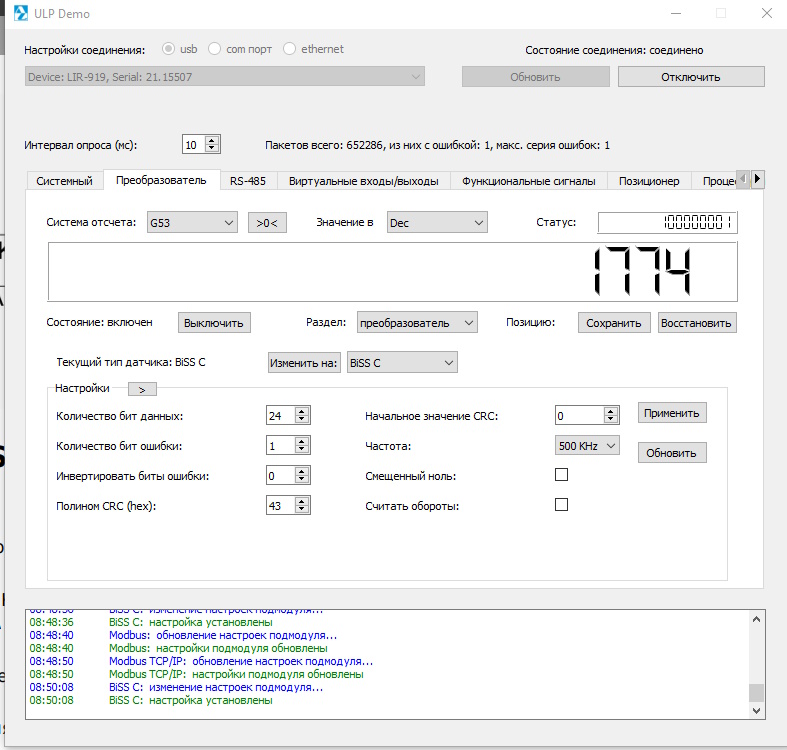Toggle the Считать обороты checkbox
The image size is (787, 750).
[x=561, y=505]
